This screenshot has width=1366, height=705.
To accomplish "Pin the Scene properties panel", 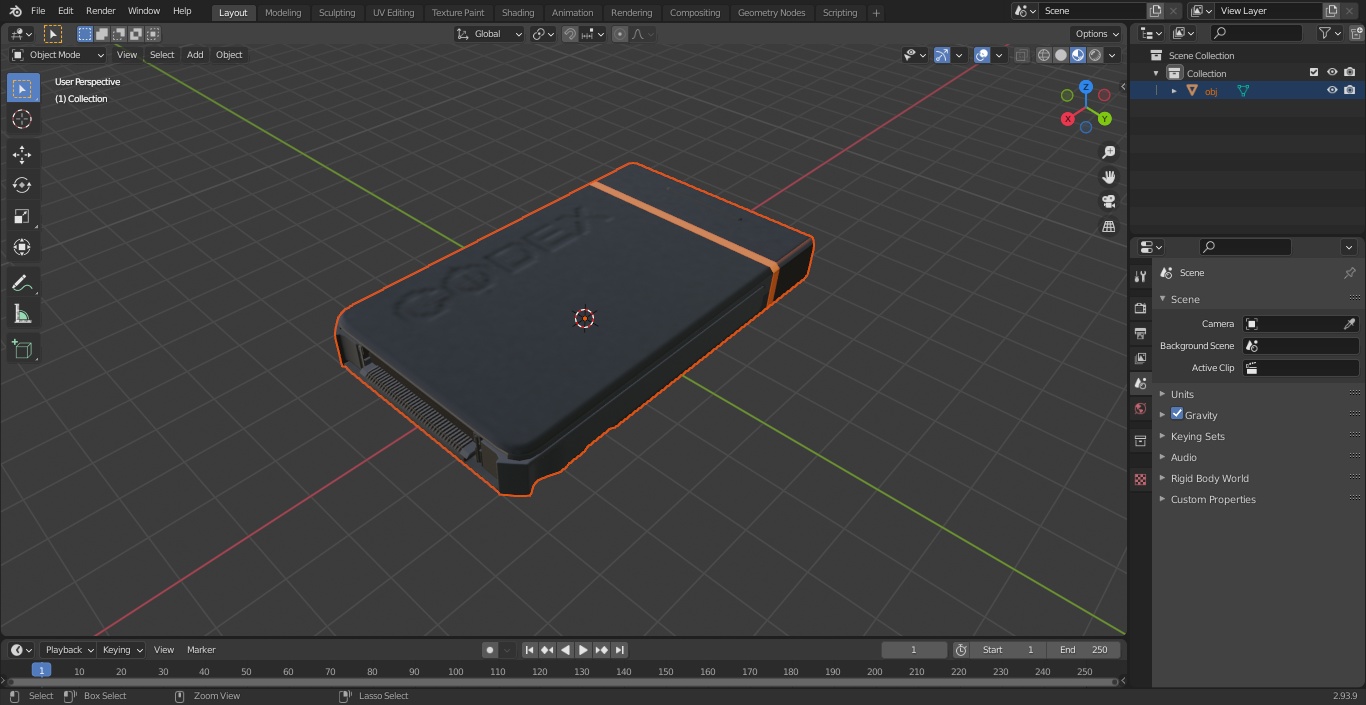I will (x=1349, y=273).
